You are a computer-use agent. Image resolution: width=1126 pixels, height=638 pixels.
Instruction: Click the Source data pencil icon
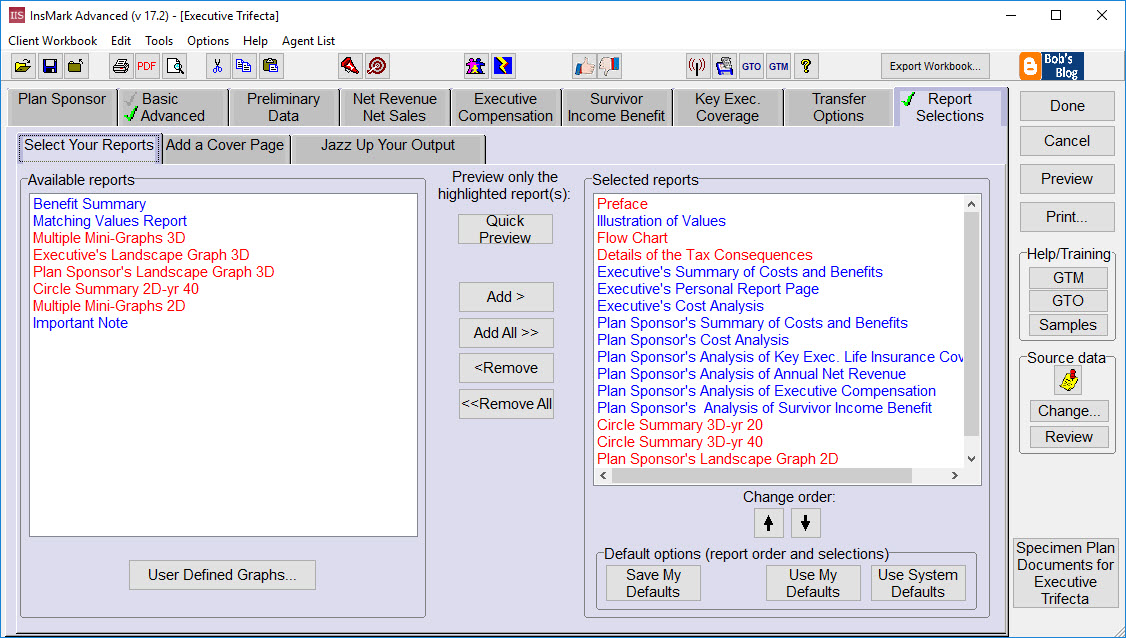point(1066,380)
